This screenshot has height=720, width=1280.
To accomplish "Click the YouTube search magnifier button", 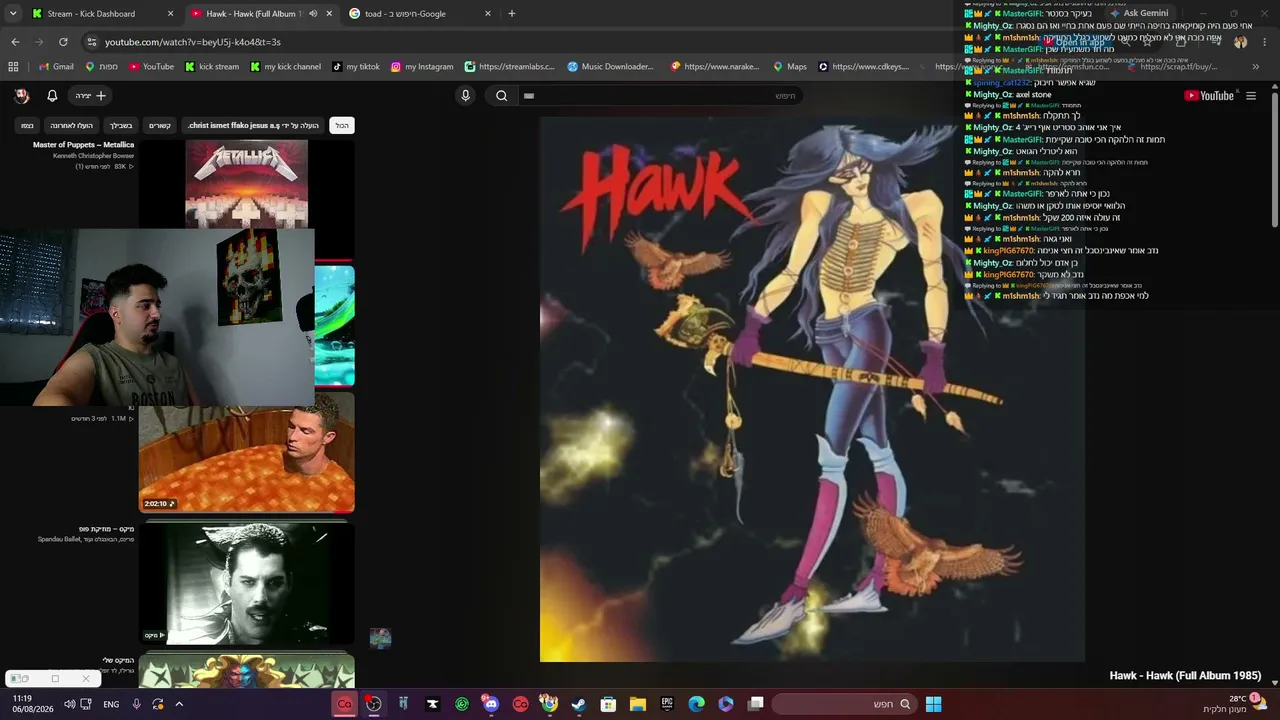I will [x=502, y=96].
